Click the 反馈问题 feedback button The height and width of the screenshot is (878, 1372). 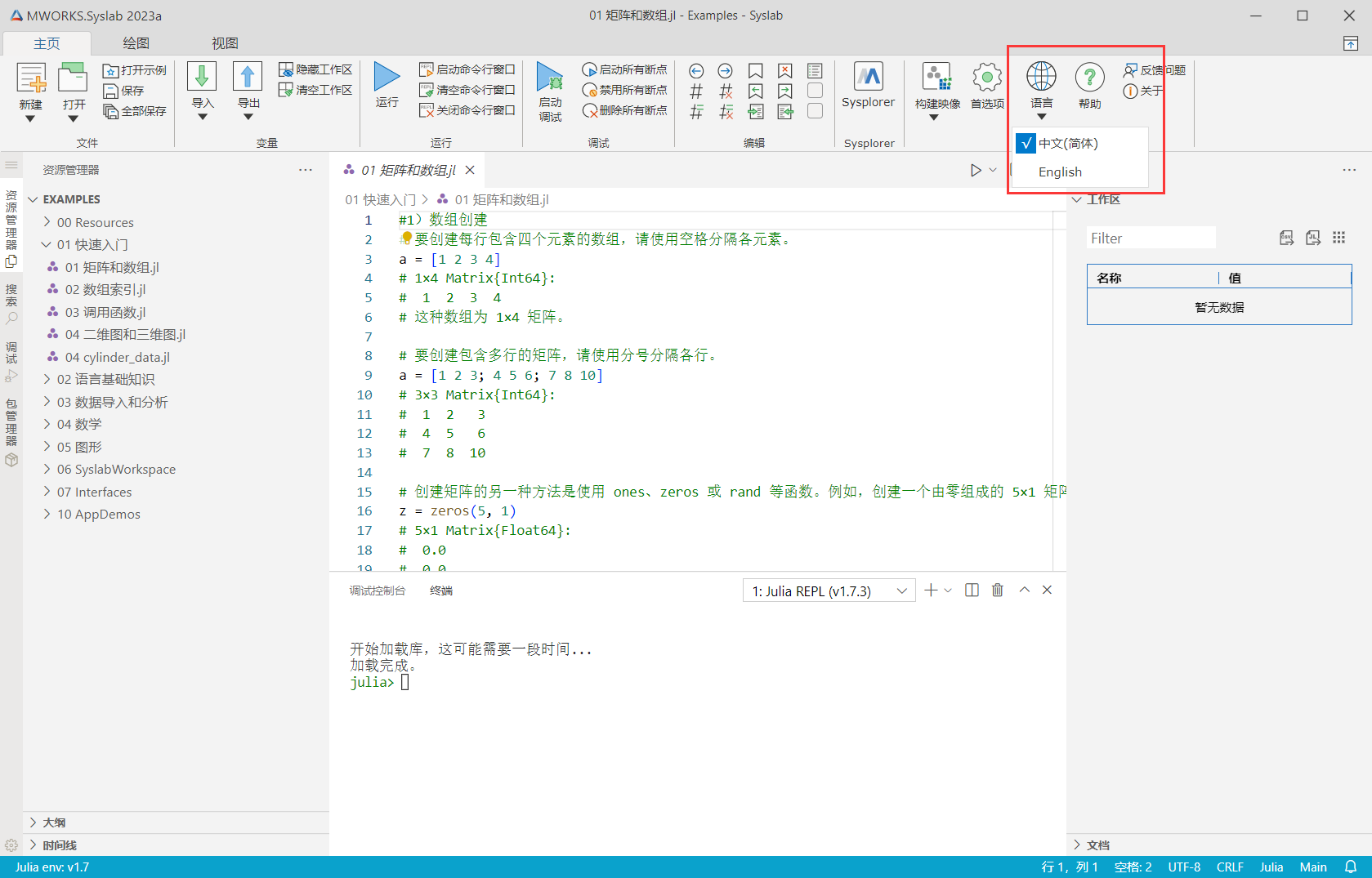point(1154,70)
